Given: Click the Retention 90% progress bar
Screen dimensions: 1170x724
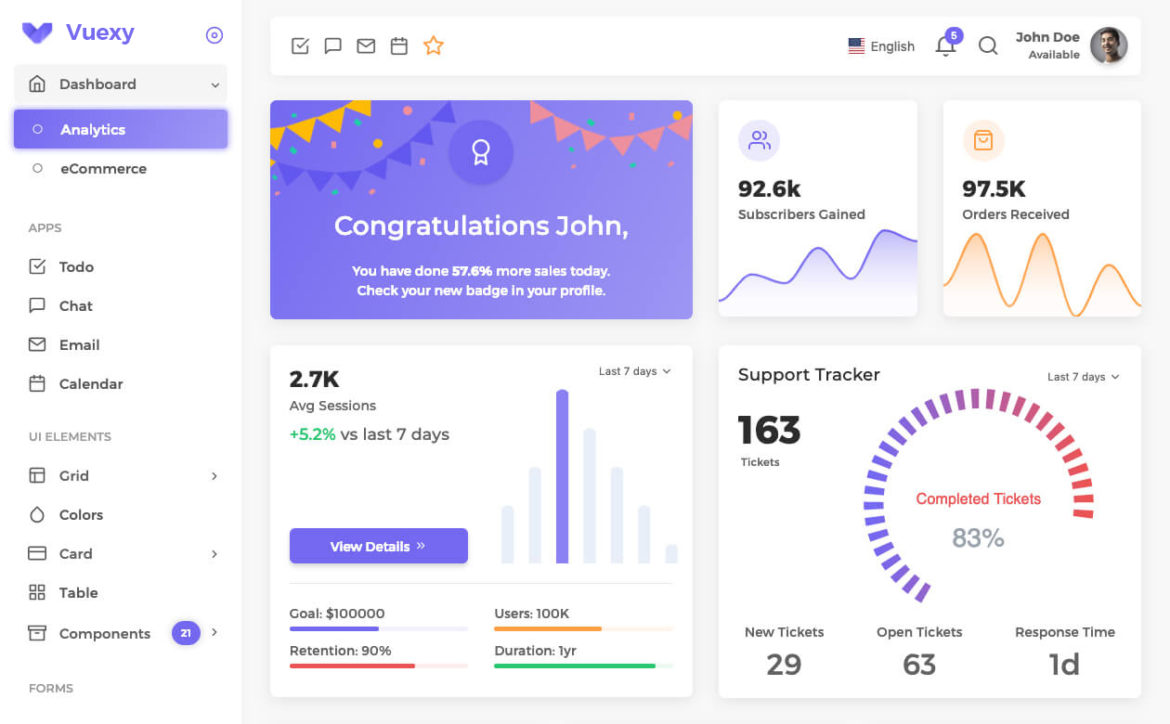Looking at the screenshot, I should 378,668.
